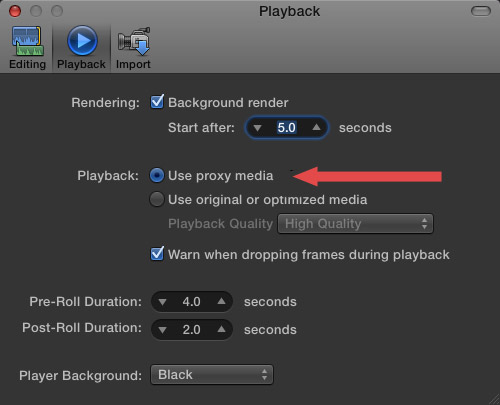Click the Start after 5.0 value field

coord(287,127)
